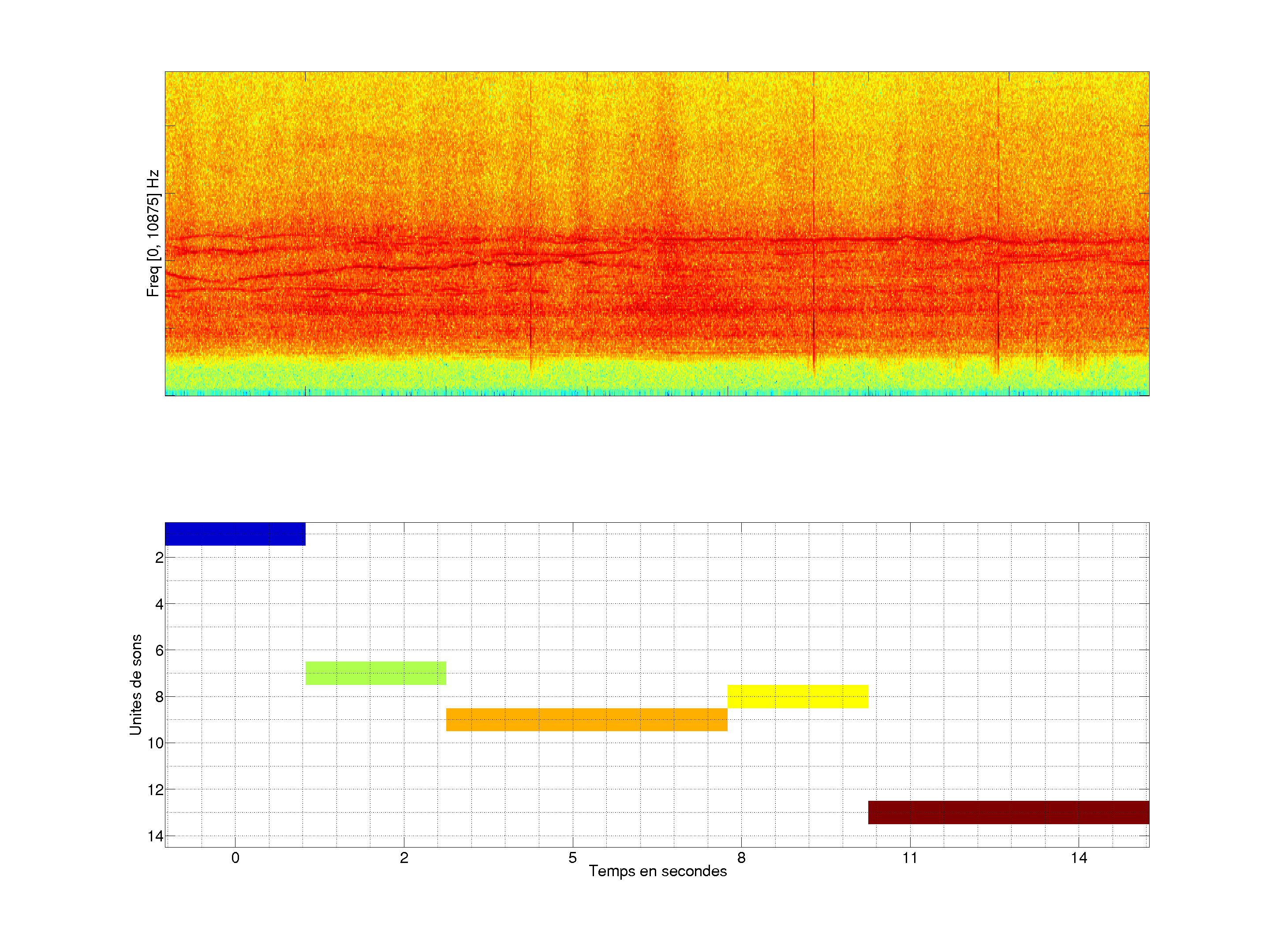Click x-axis tick label 8
The height and width of the screenshot is (952, 1270).
pyautogui.click(x=741, y=858)
